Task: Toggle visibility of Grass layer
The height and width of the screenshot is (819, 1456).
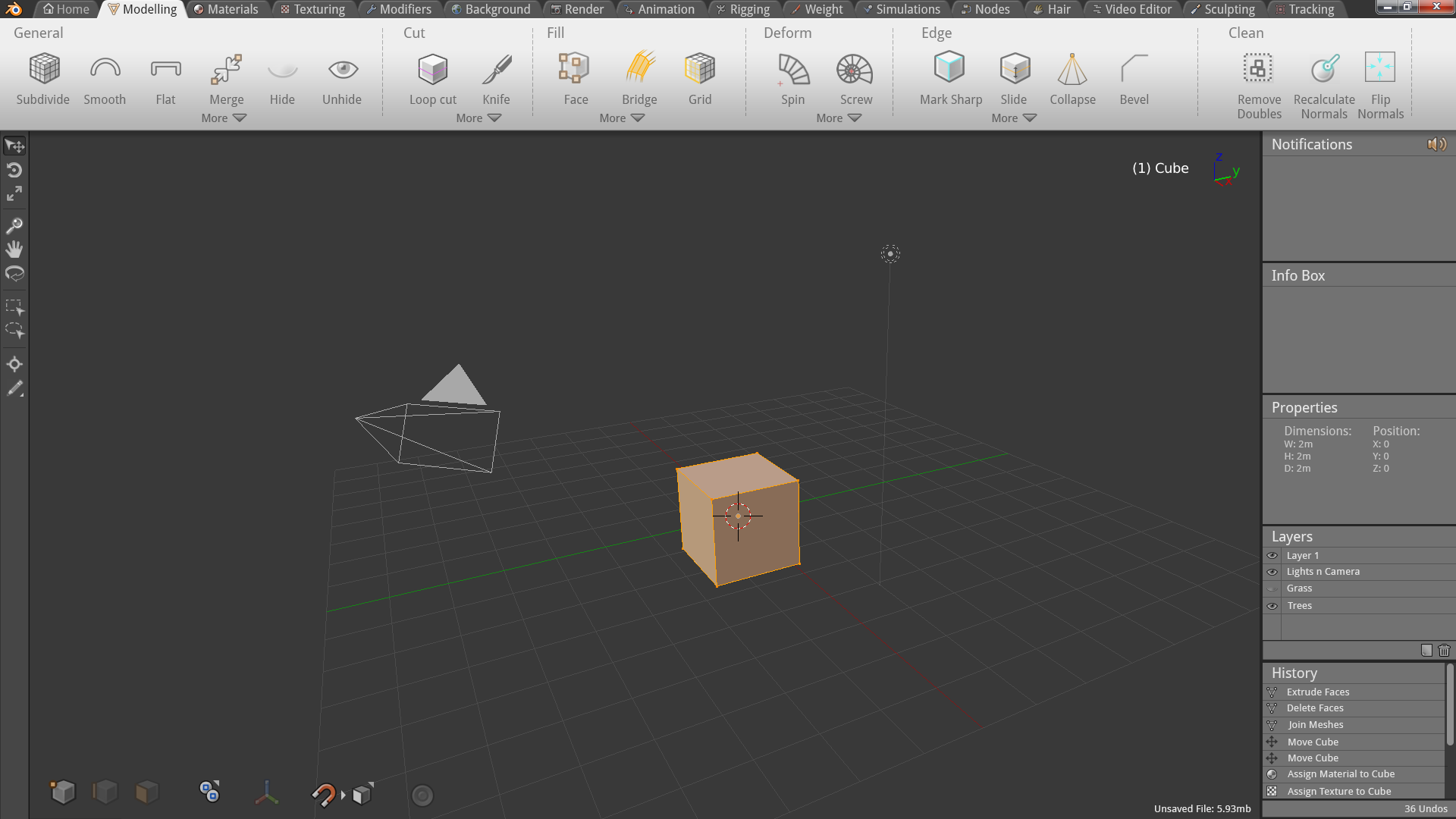Action: pos(1272,589)
